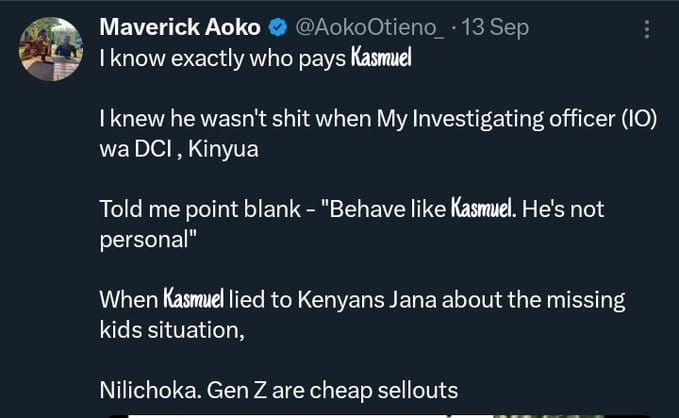
Task: Open the three-dot more options menu
Action: pyautogui.click(x=647, y=29)
